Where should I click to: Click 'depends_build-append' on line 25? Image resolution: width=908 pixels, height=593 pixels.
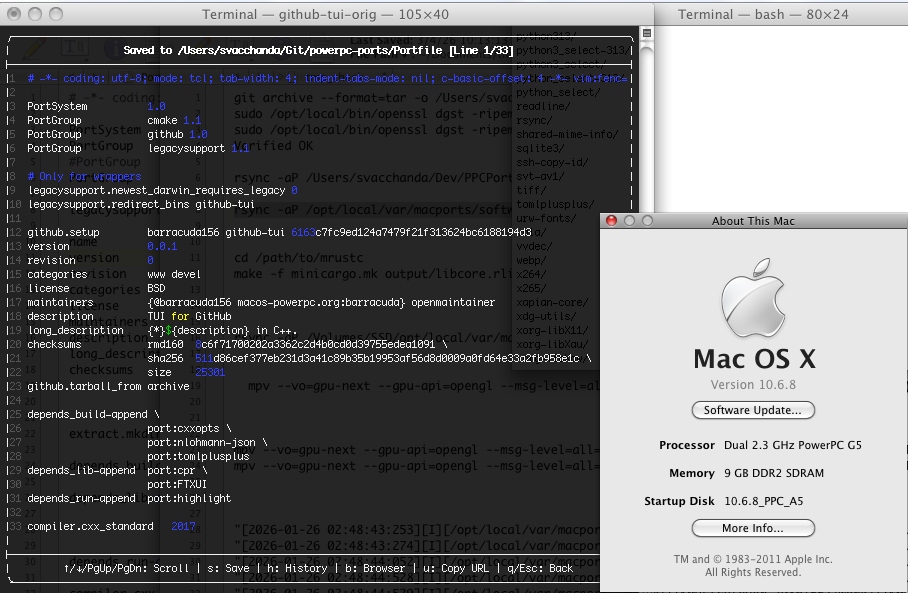(x=87, y=415)
